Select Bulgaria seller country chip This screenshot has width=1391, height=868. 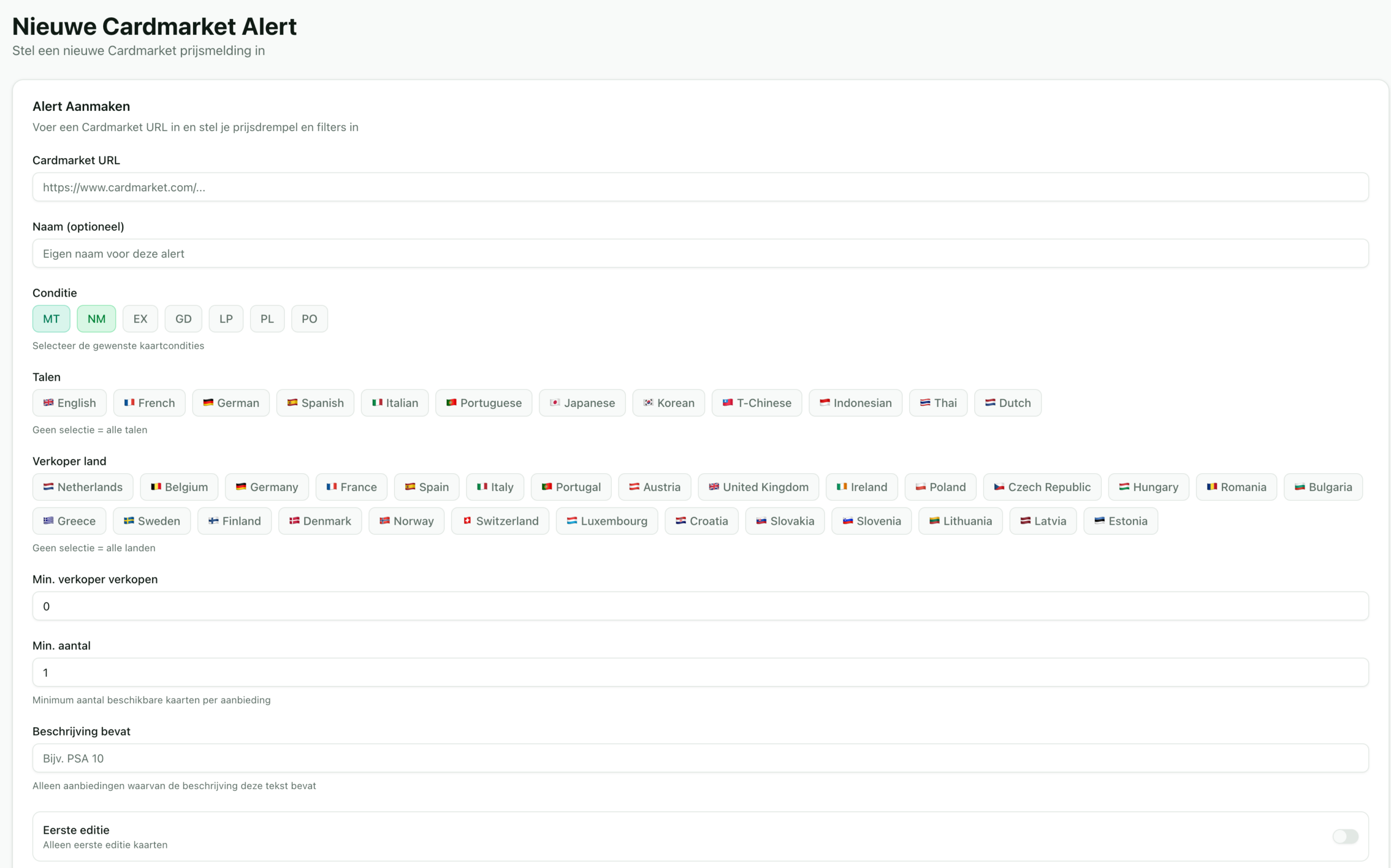1323,487
